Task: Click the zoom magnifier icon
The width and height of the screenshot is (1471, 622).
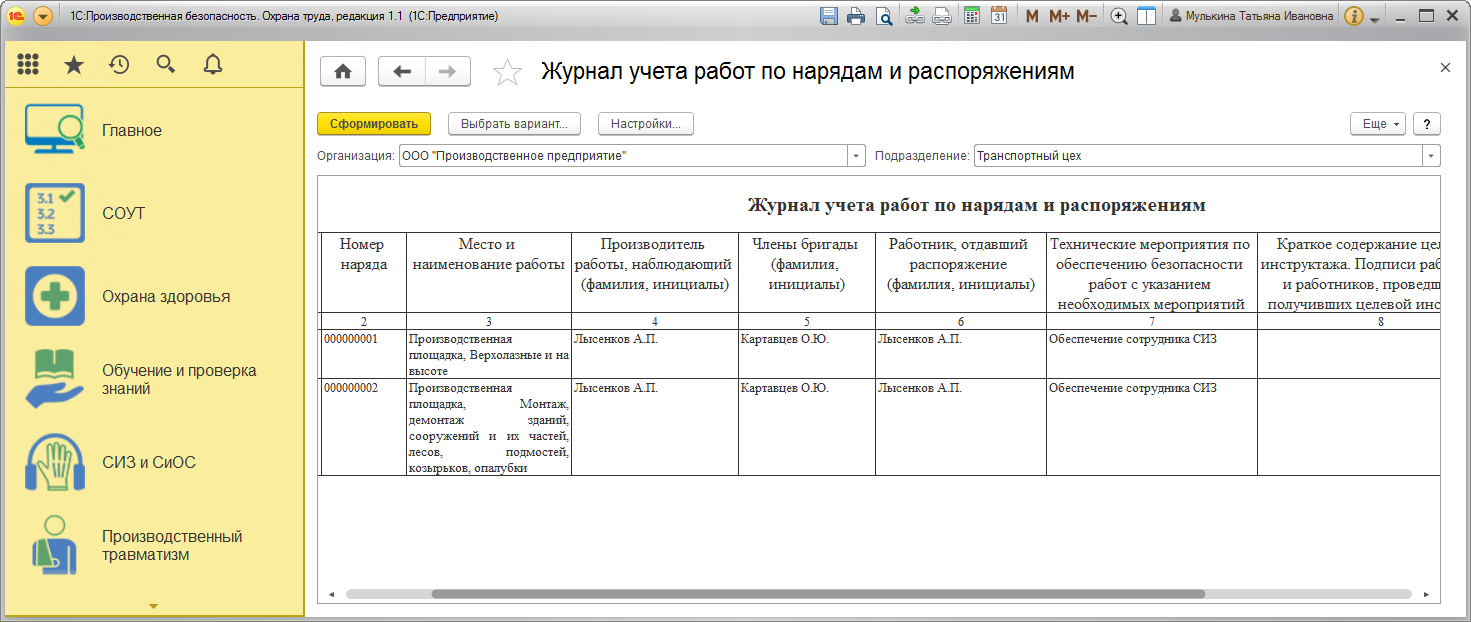Action: [x=1120, y=16]
